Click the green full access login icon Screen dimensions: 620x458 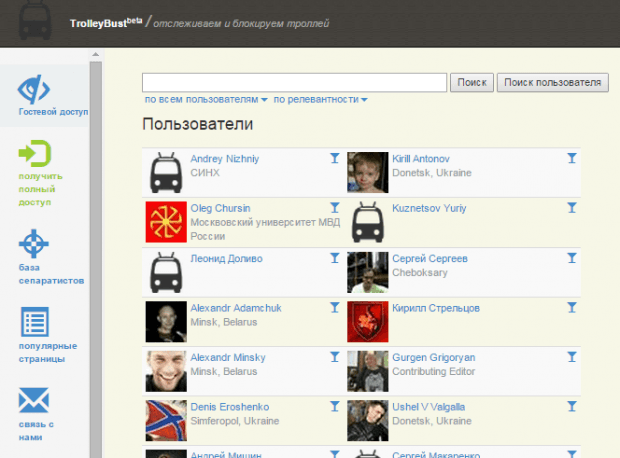34,153
